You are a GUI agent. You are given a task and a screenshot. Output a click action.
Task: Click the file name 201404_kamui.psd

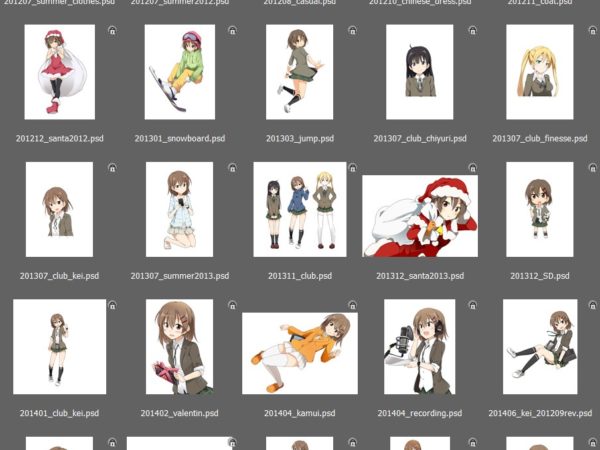pos(300,413)
